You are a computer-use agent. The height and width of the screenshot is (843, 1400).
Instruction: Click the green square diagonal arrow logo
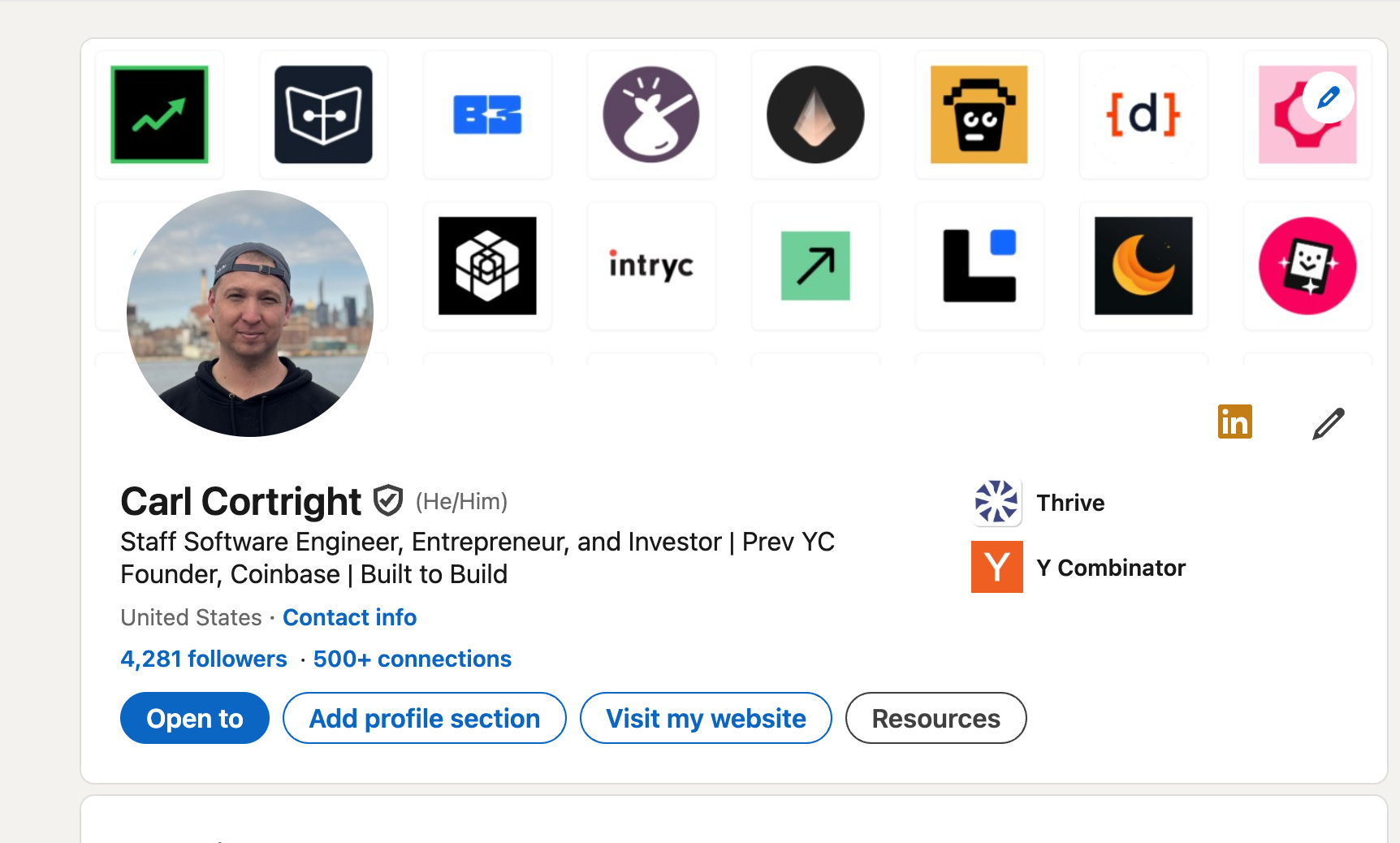[x=815, y=266]
